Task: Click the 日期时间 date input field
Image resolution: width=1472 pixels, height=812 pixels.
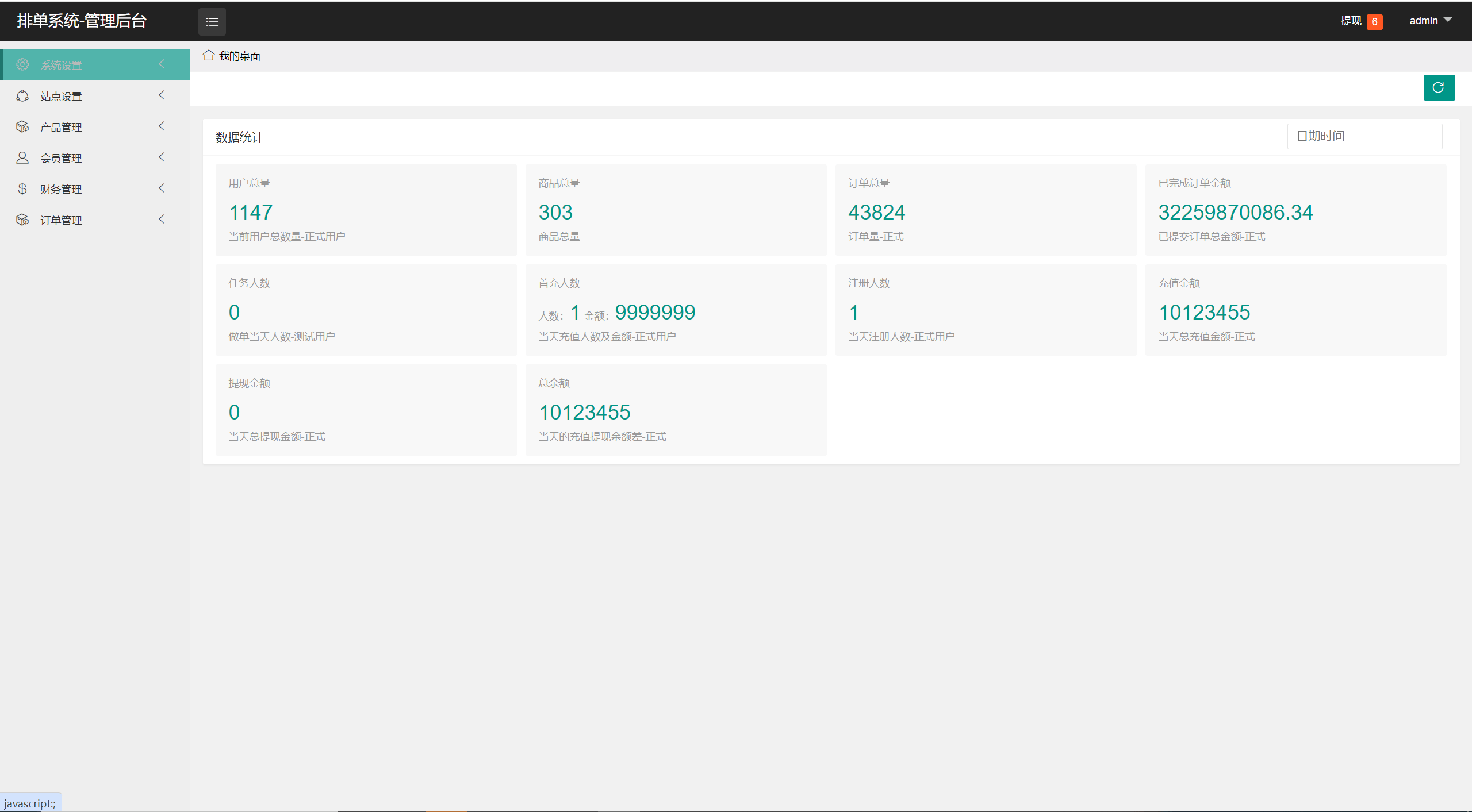Action: tap(1364, 136)
